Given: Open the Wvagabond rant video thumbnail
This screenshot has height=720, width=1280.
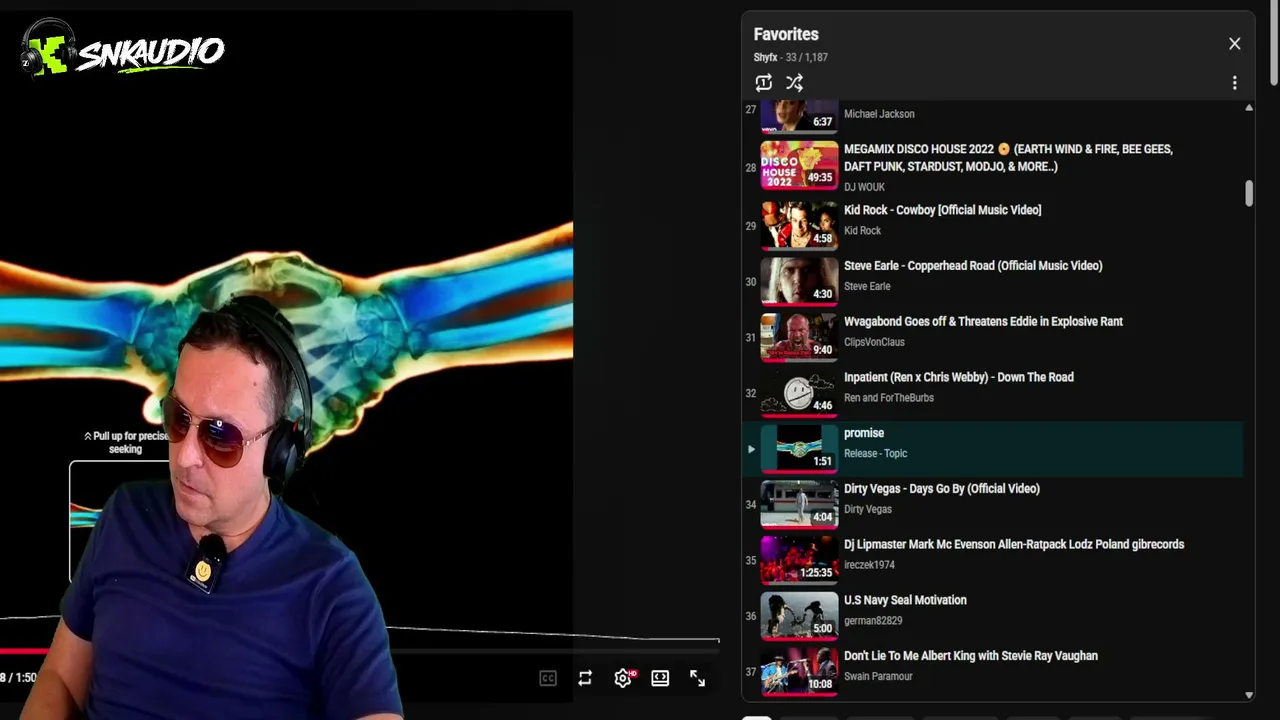Looking at the screenshot, I should pos(799,337).
